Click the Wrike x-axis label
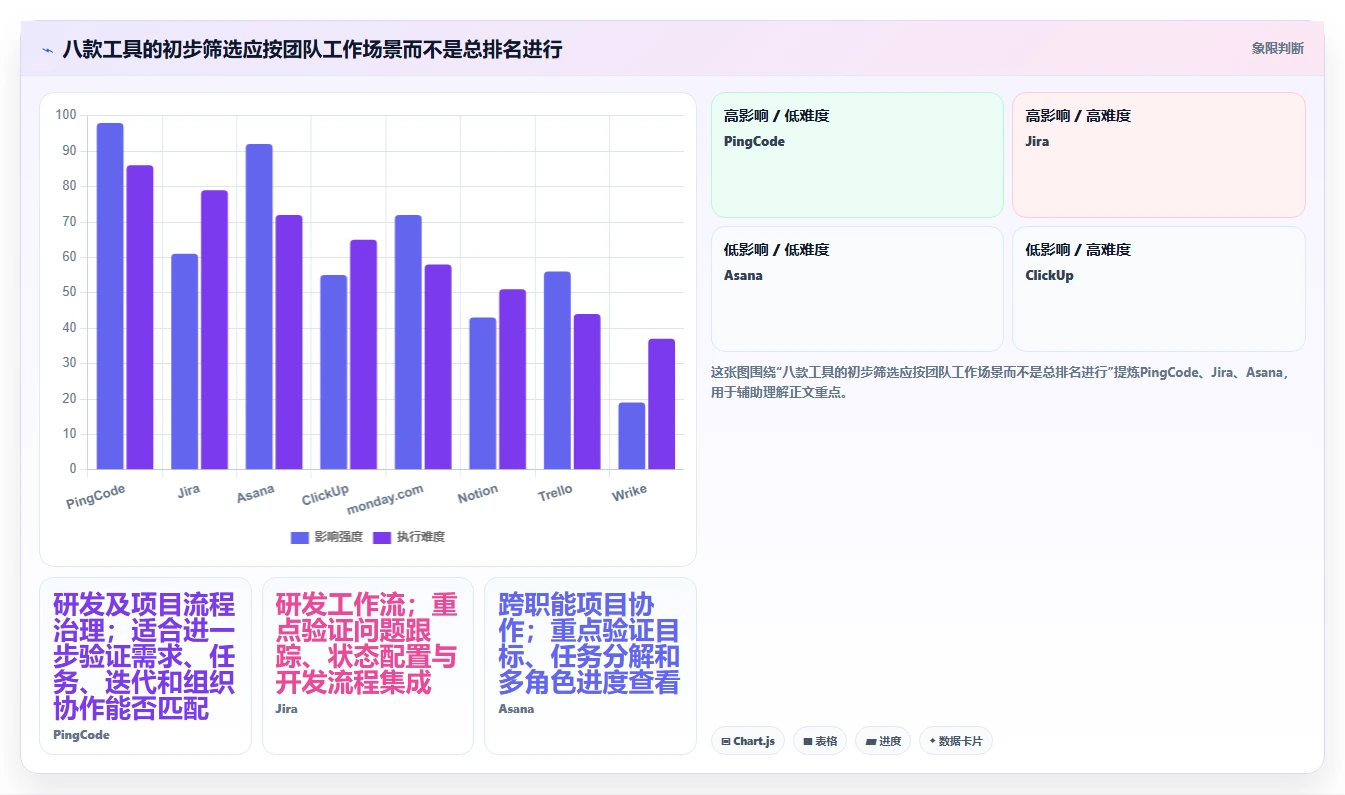The image size is (1345, 795). (x=630, y=493)
